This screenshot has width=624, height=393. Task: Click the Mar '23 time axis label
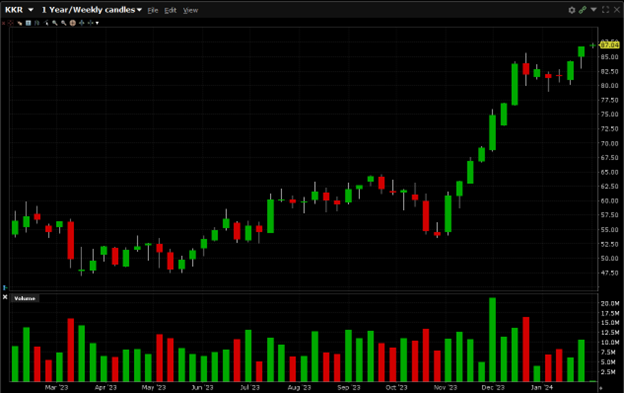57,387
